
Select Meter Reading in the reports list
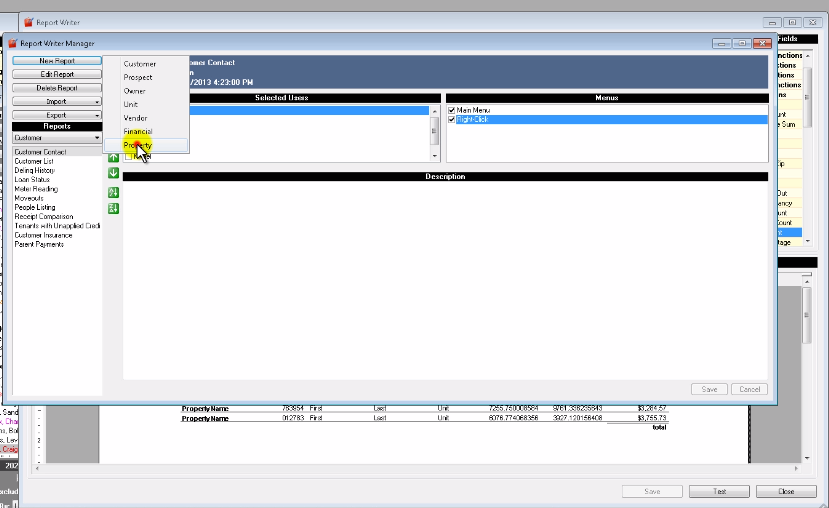(x=36, y=189)
